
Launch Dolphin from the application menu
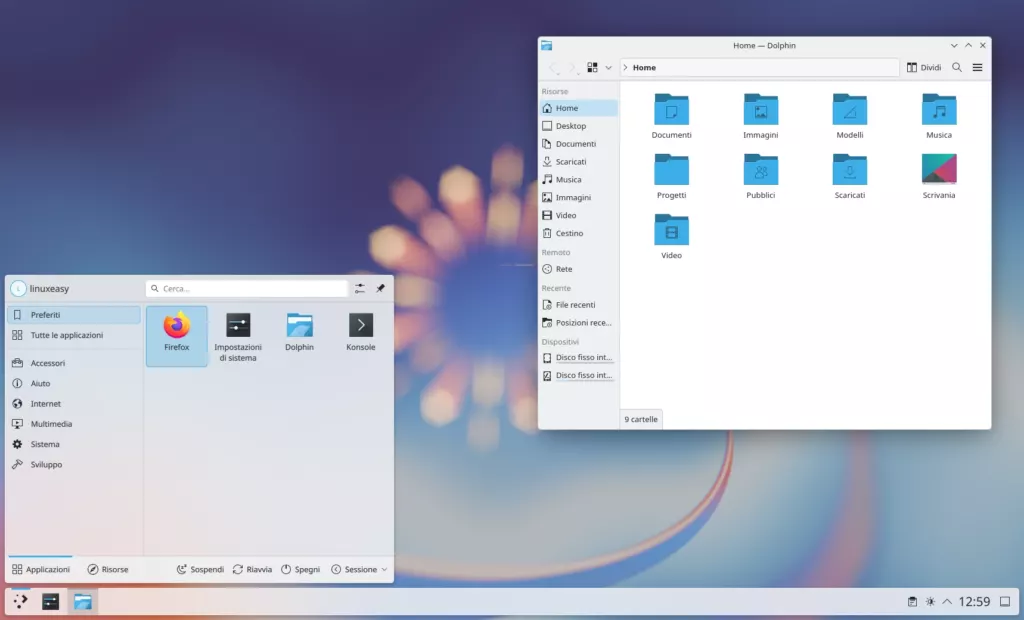[299, 333]
